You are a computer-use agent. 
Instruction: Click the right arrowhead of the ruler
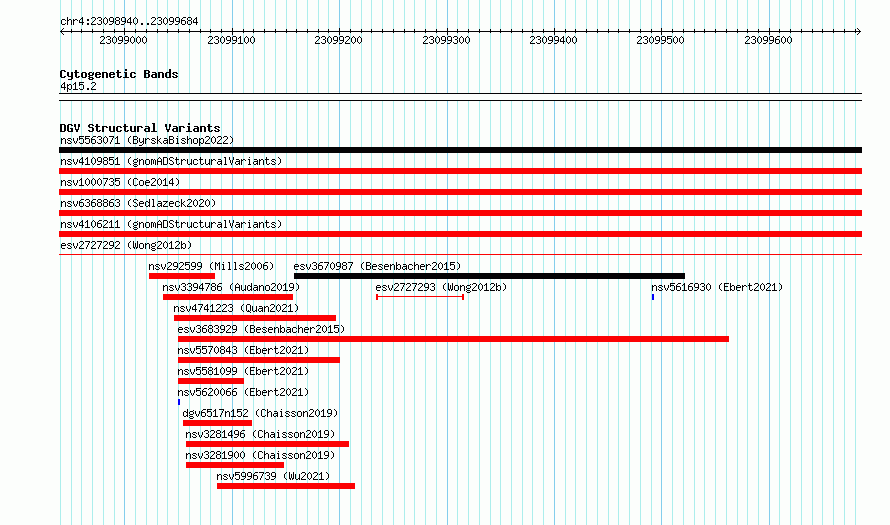click(x=859, y=32)
